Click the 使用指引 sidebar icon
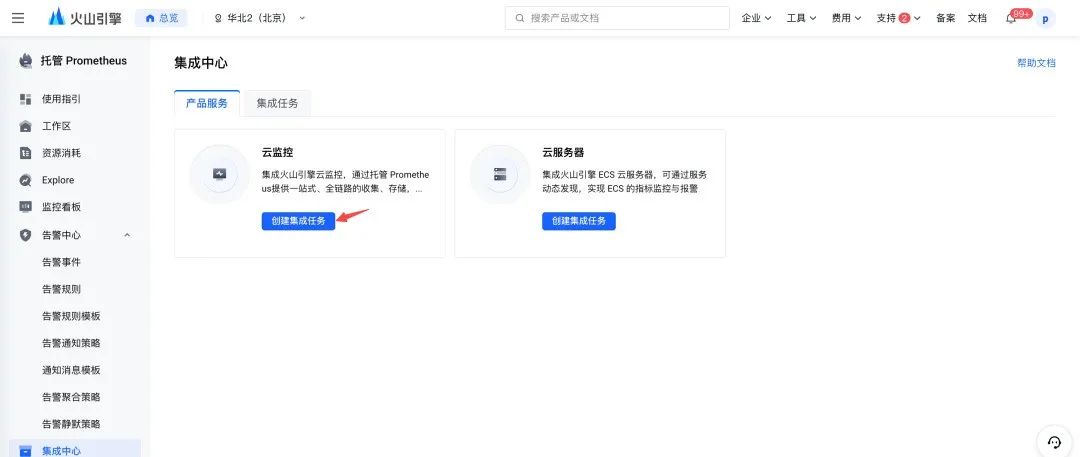Viewport: 1080px width, 457px height. tap(25, 99)
